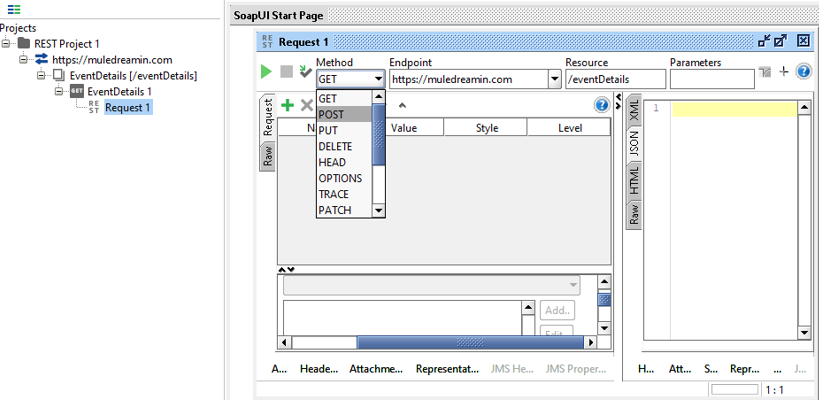This screenshot has height=400, width=819.
Task: Click the assertion checkmark icon beside stop button
Action: pyautogui.click(x=305, y=72)
